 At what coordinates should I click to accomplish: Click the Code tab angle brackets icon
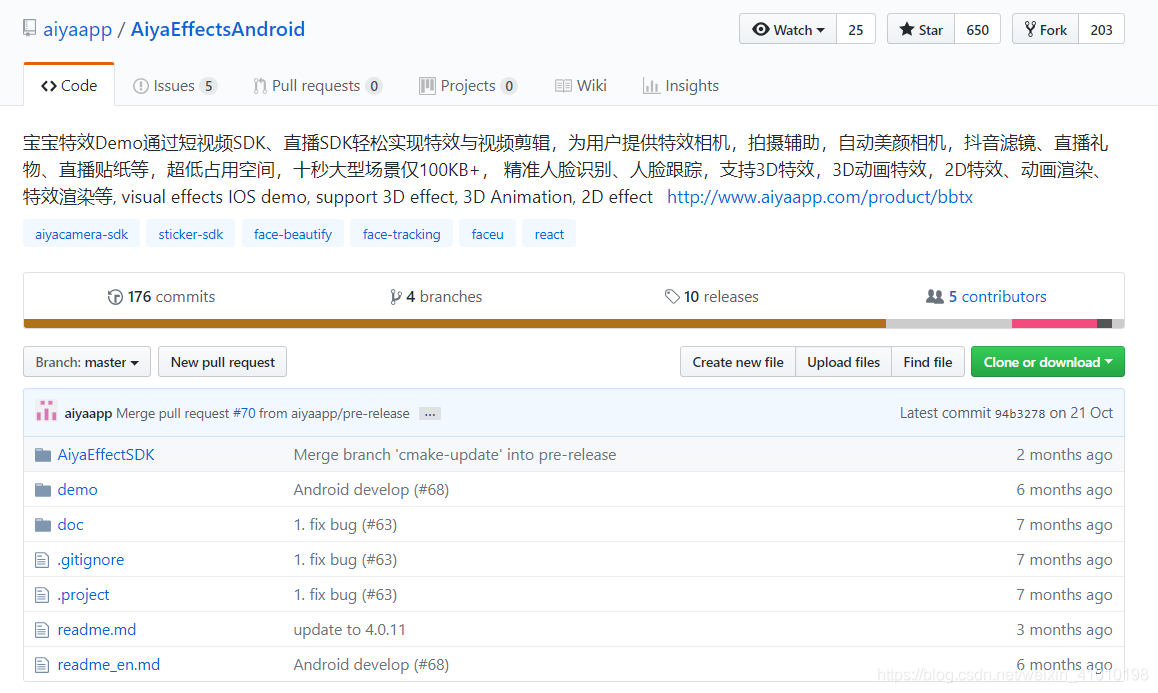[49, 86]
